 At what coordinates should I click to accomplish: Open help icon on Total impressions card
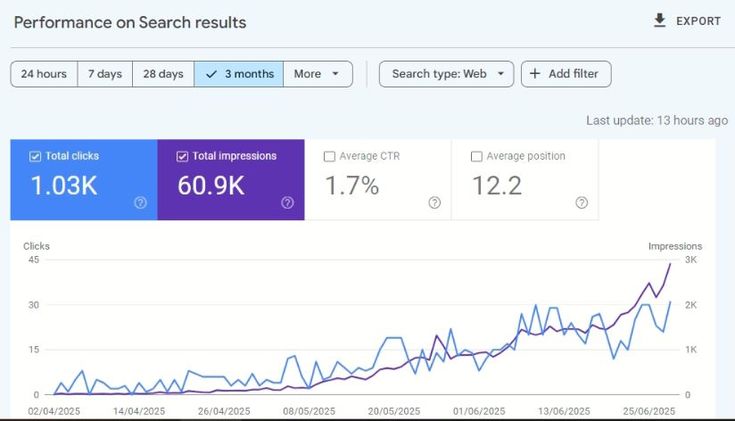[287, 203]
